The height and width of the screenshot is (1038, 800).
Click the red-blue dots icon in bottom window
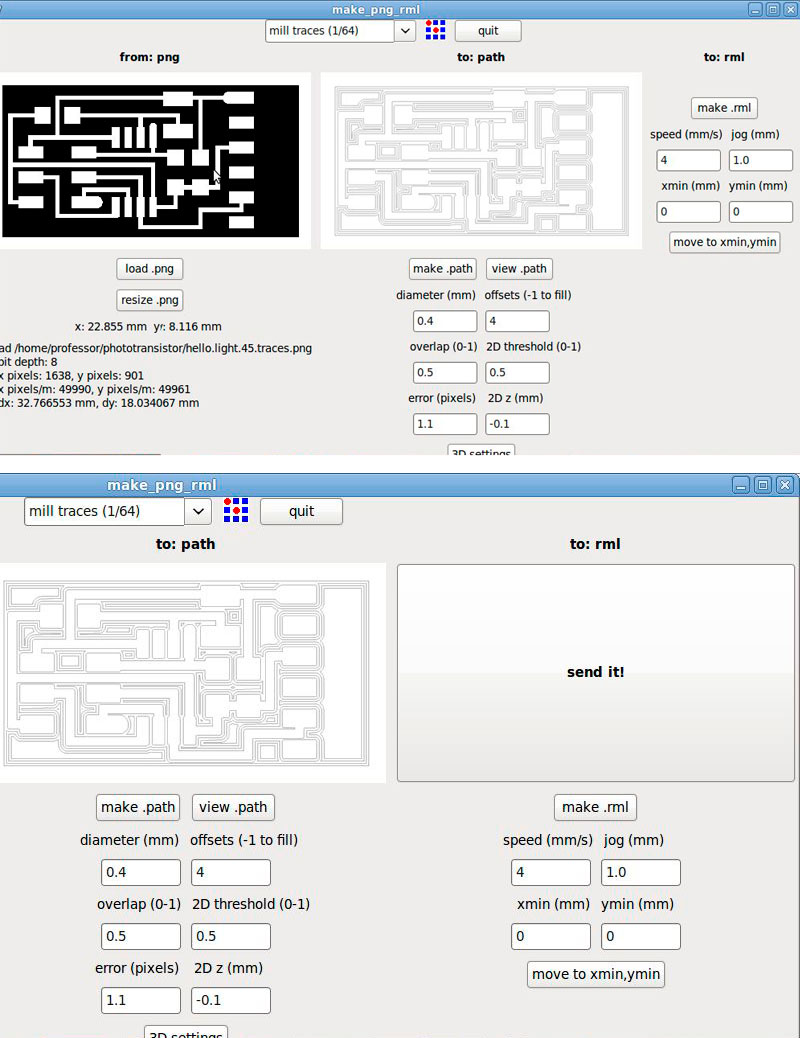coord(236,510)
